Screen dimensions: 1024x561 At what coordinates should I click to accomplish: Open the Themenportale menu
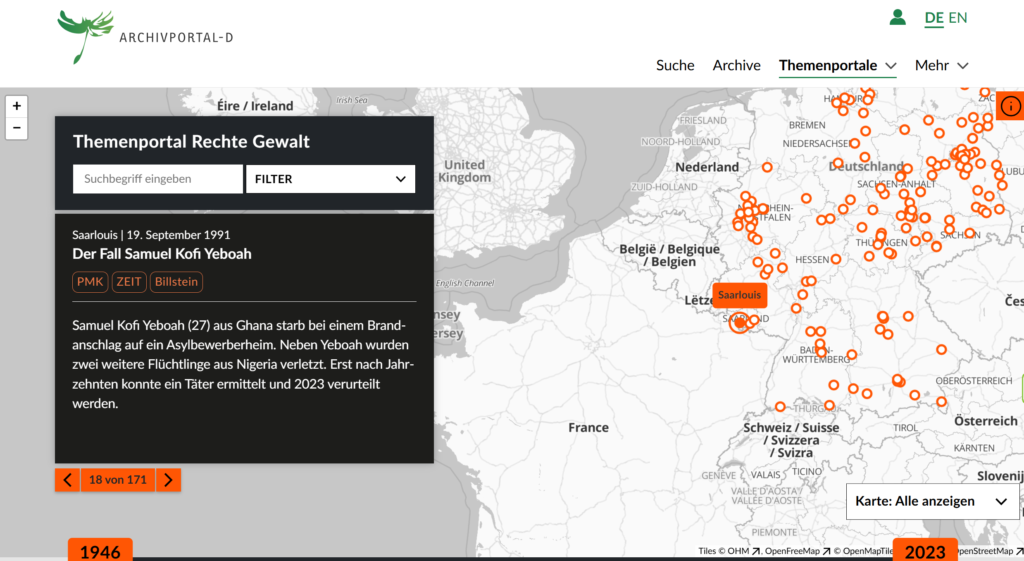[x=837, y=65]
